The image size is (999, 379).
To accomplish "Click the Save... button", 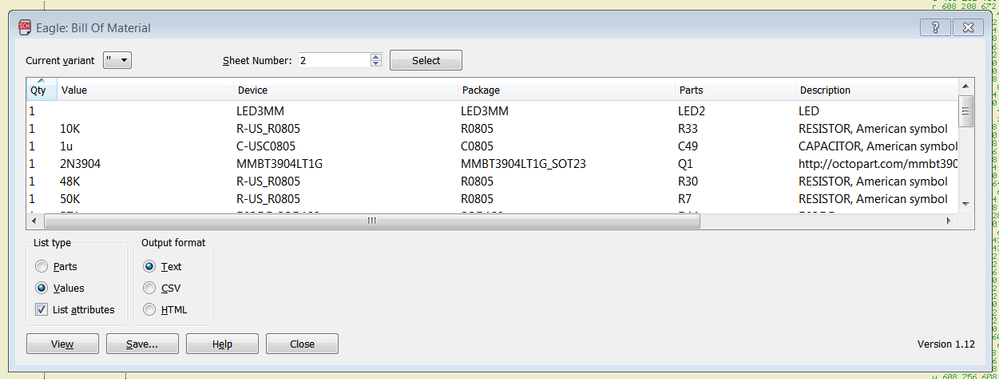I will coord(142,344).
